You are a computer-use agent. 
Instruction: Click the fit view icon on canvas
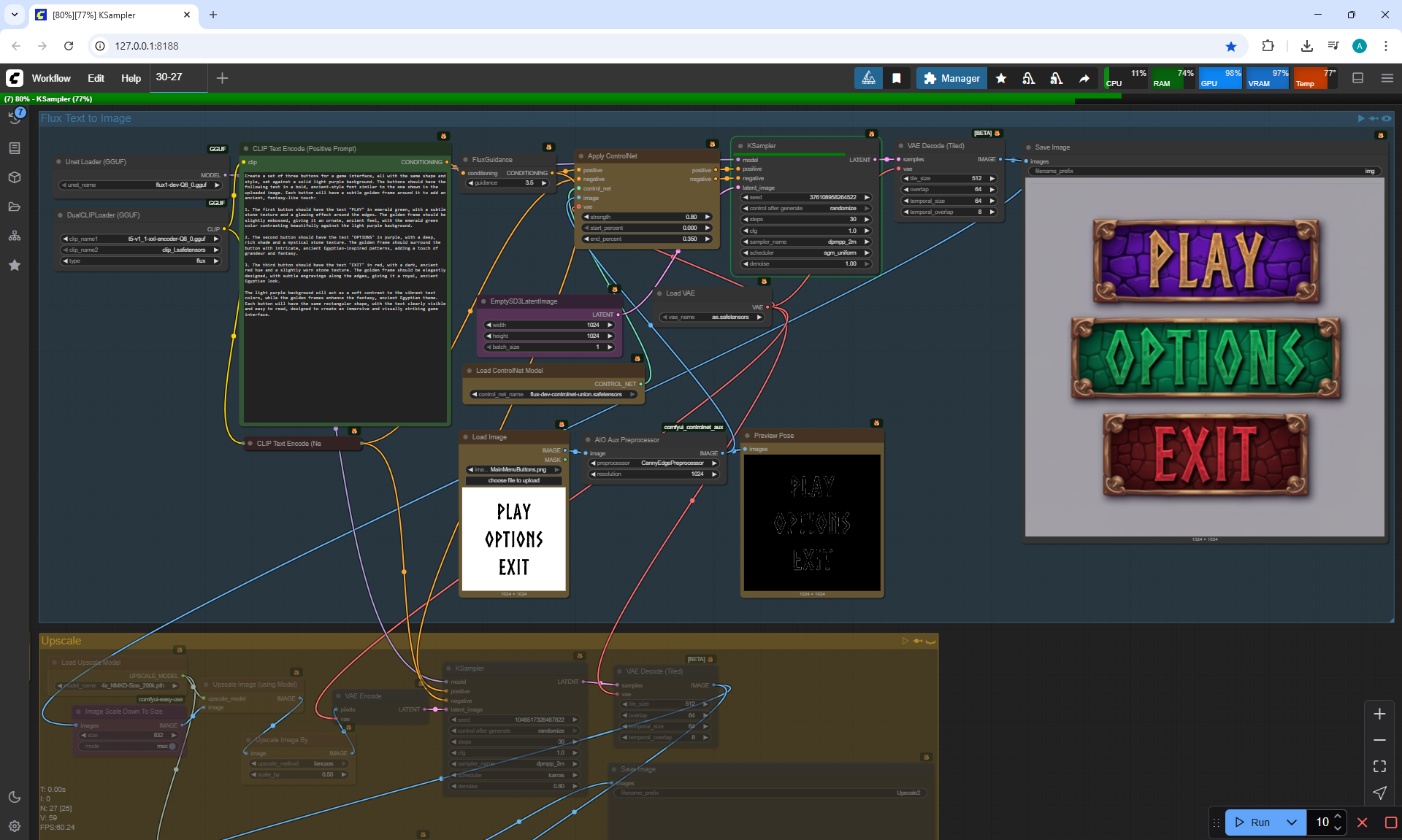(x=1379, y=766)
